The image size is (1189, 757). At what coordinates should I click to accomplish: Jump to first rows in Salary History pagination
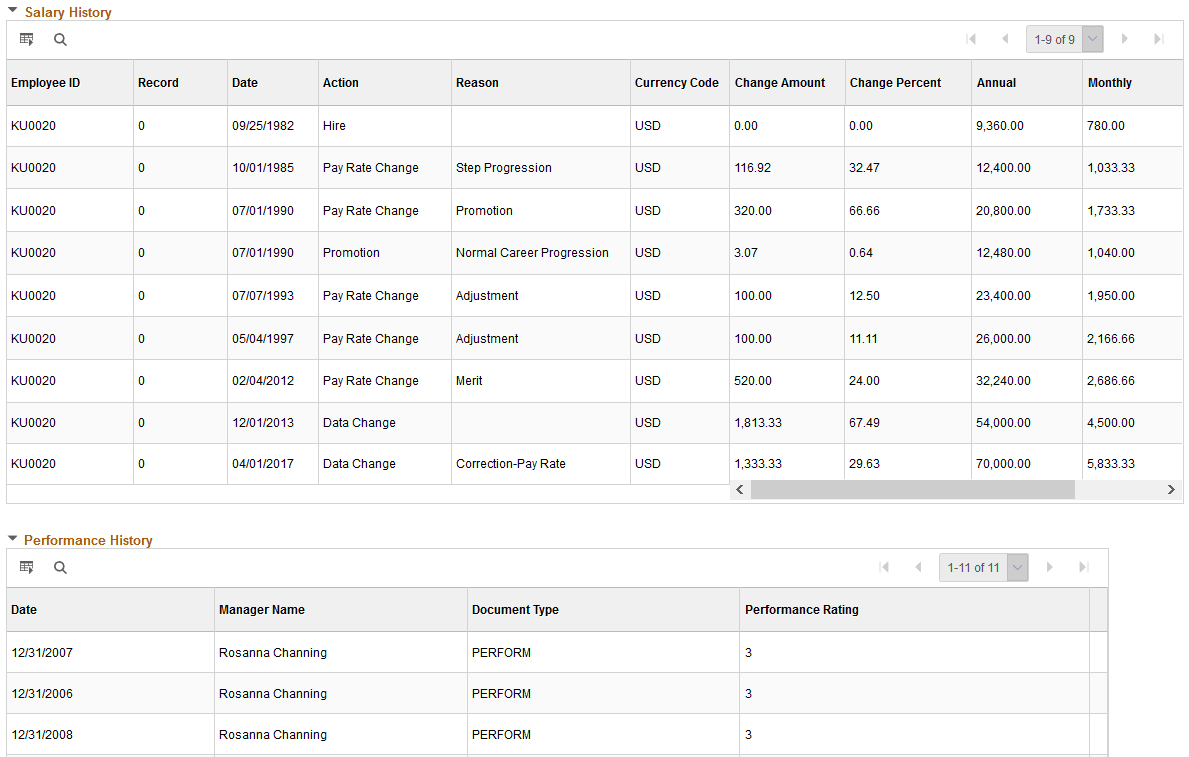tap(971, 39)
